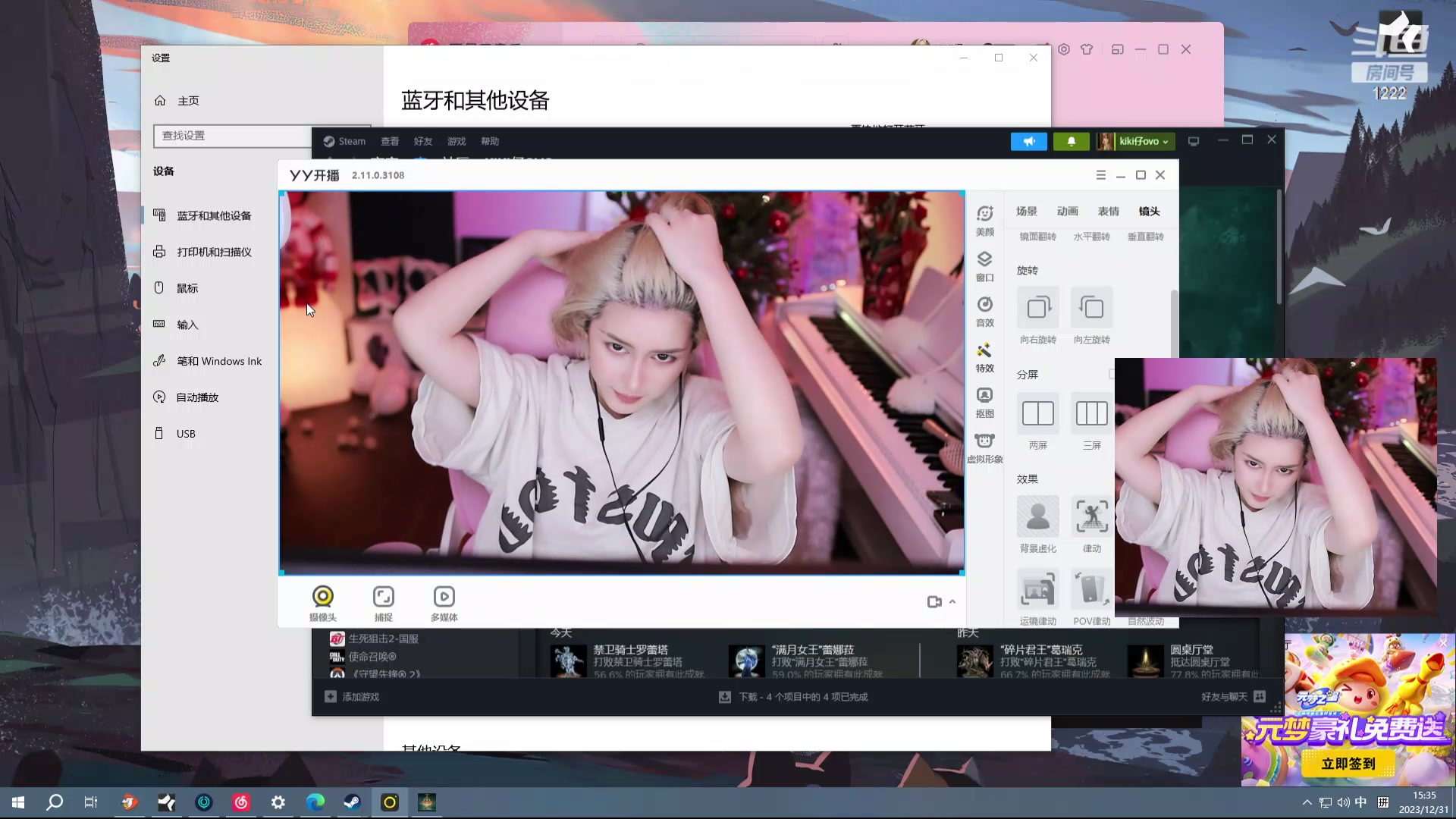Switch to the 场景 tab

coord(1026,212)
